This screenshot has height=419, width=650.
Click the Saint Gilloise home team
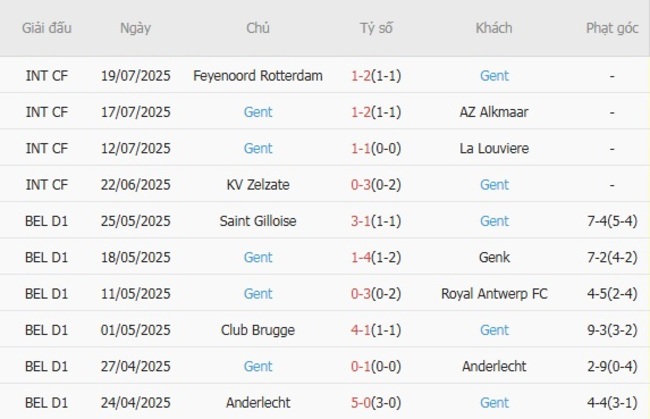[x=258, y=221]
